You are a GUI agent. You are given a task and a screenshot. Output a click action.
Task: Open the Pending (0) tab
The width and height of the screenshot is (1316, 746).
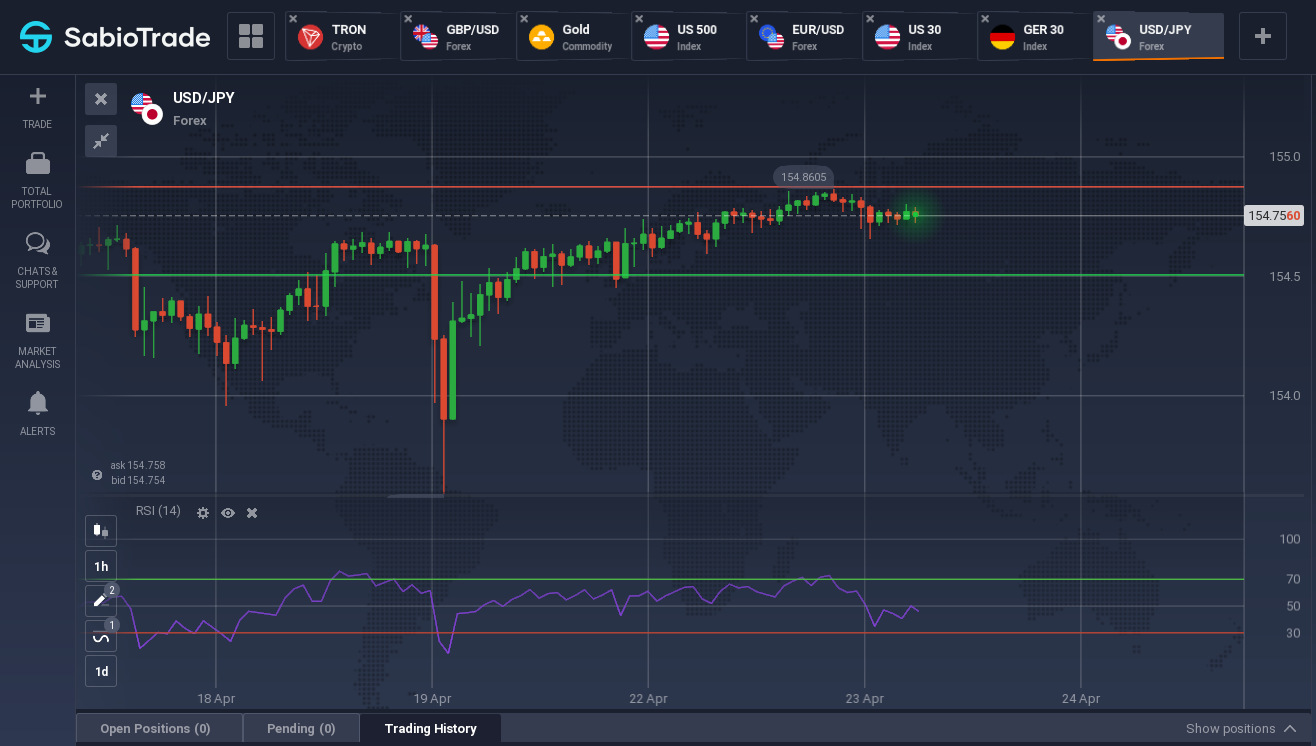pos(301,729)
